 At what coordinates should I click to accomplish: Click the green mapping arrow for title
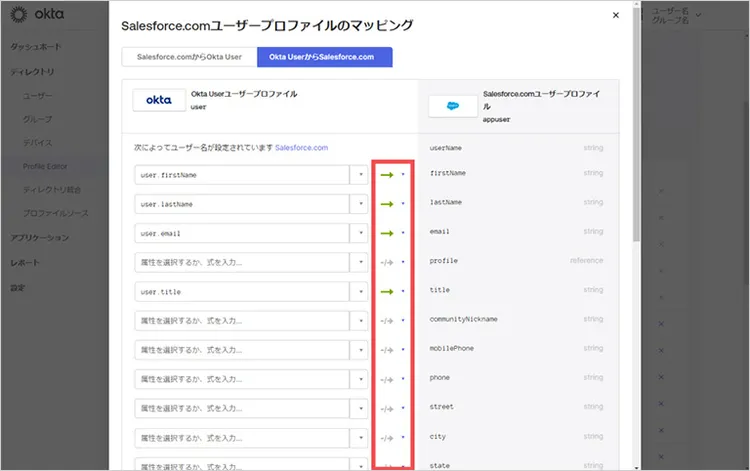click(x=387, y=292)
